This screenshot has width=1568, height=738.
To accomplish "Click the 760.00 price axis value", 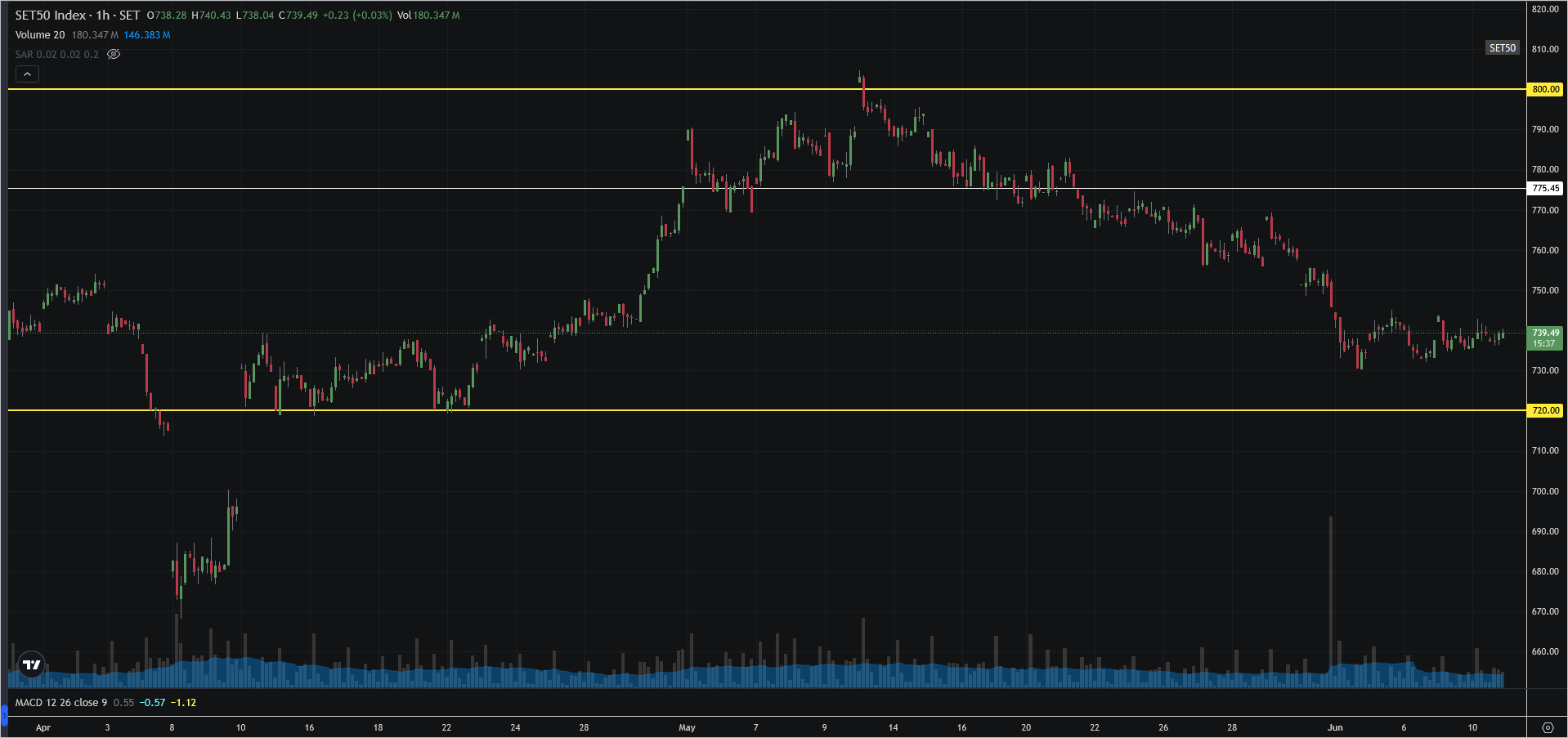I will [1545, 250].
